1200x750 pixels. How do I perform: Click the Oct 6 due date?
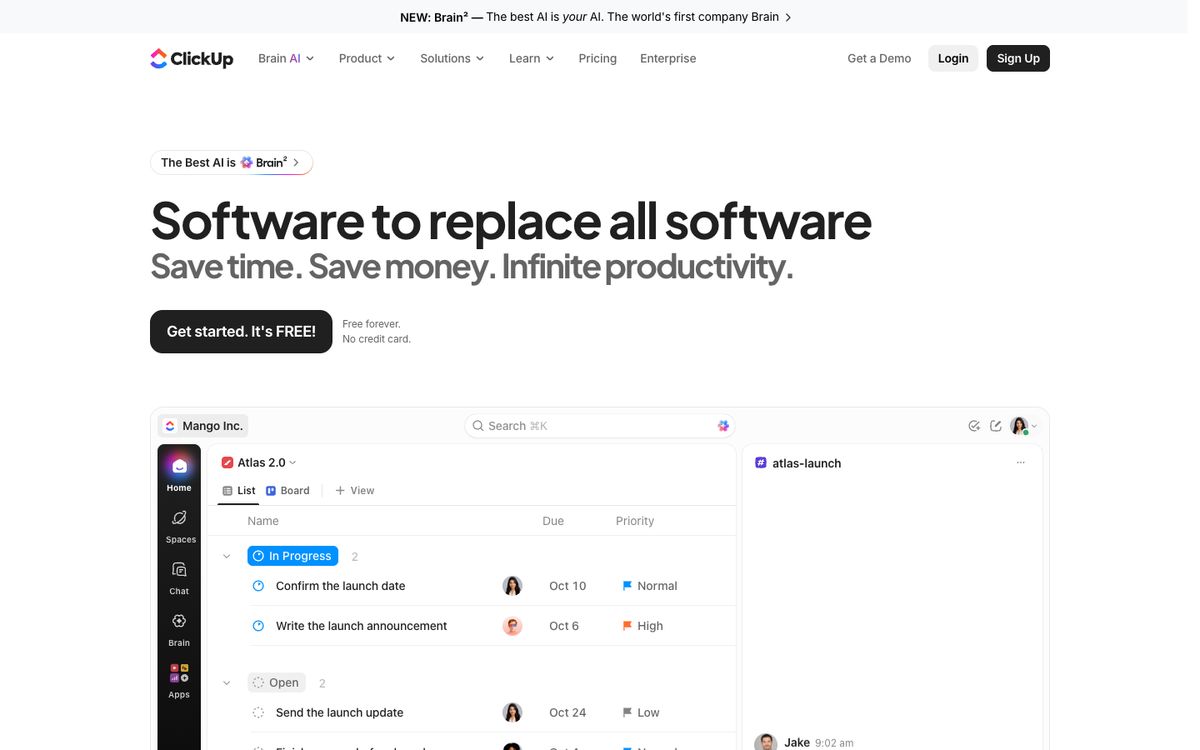click(564, 626)
